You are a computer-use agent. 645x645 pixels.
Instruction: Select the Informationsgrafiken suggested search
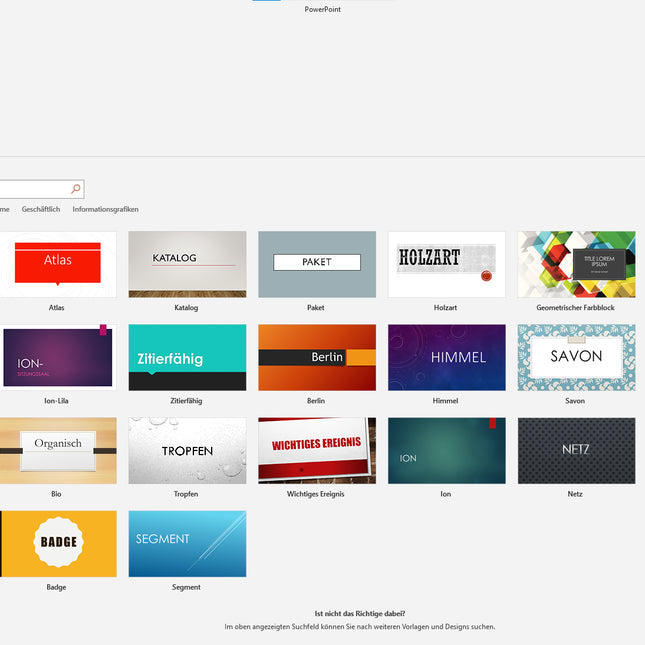point(105,209)
